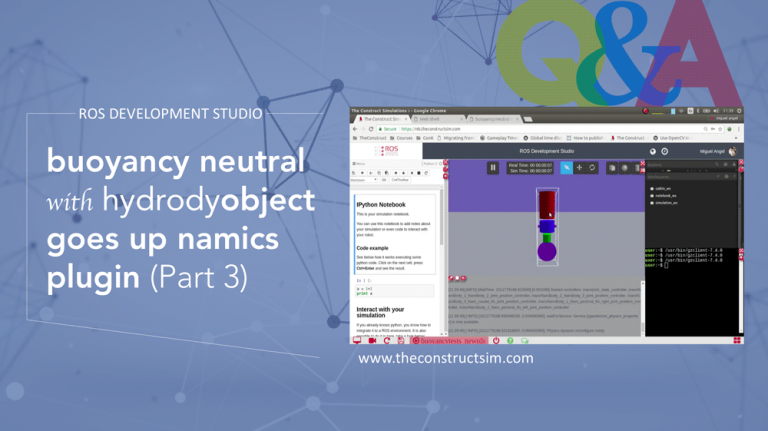768x431 pixels.
Task: Run the current notebook cell
Action: tap(412, 173)
